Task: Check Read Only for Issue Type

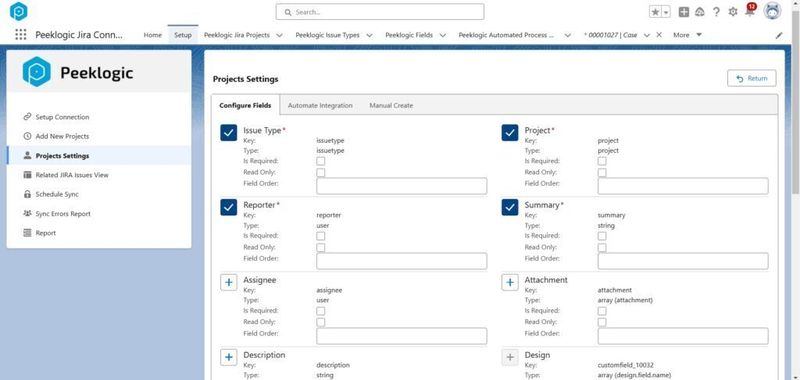Action: (x=320, y=172)
